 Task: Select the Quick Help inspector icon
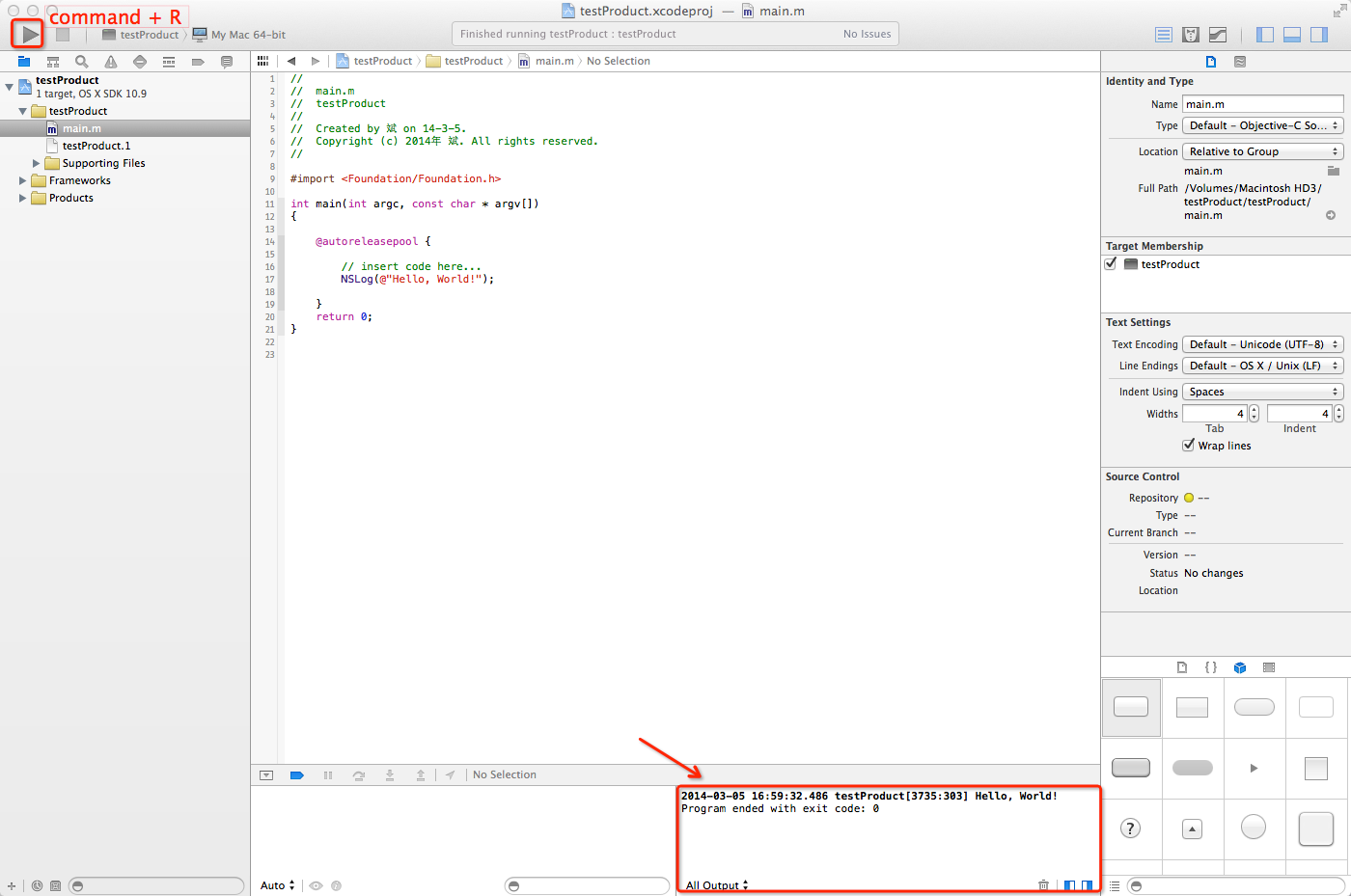click(1240, 62)
